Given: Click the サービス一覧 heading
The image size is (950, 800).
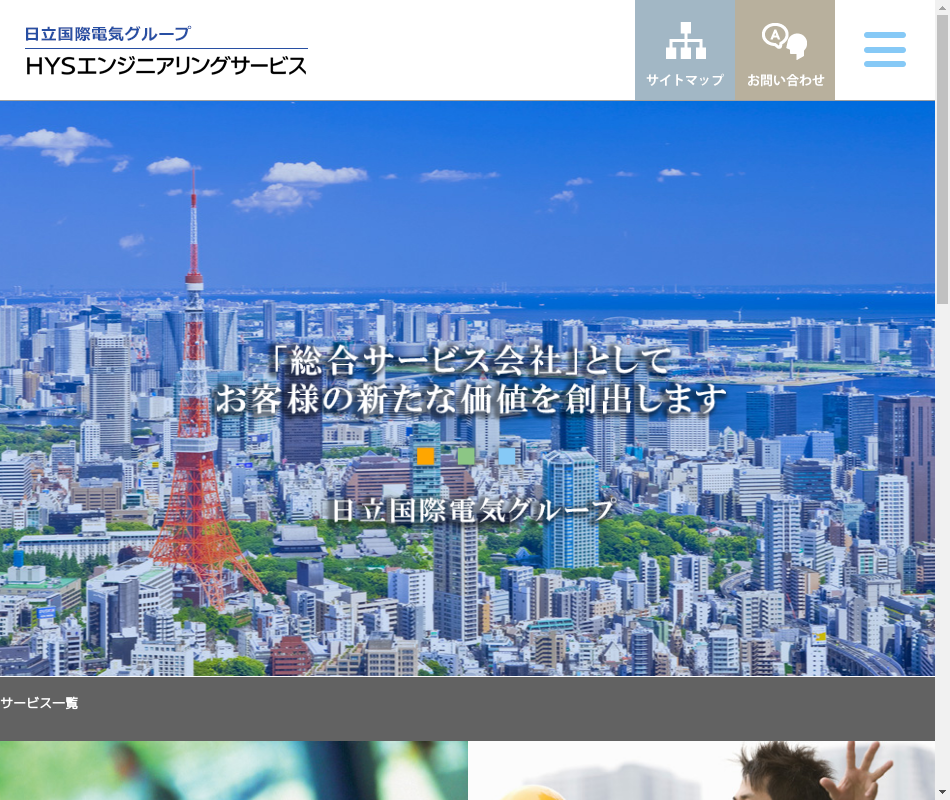Looking at the screenshot, I should pos(39,703).
